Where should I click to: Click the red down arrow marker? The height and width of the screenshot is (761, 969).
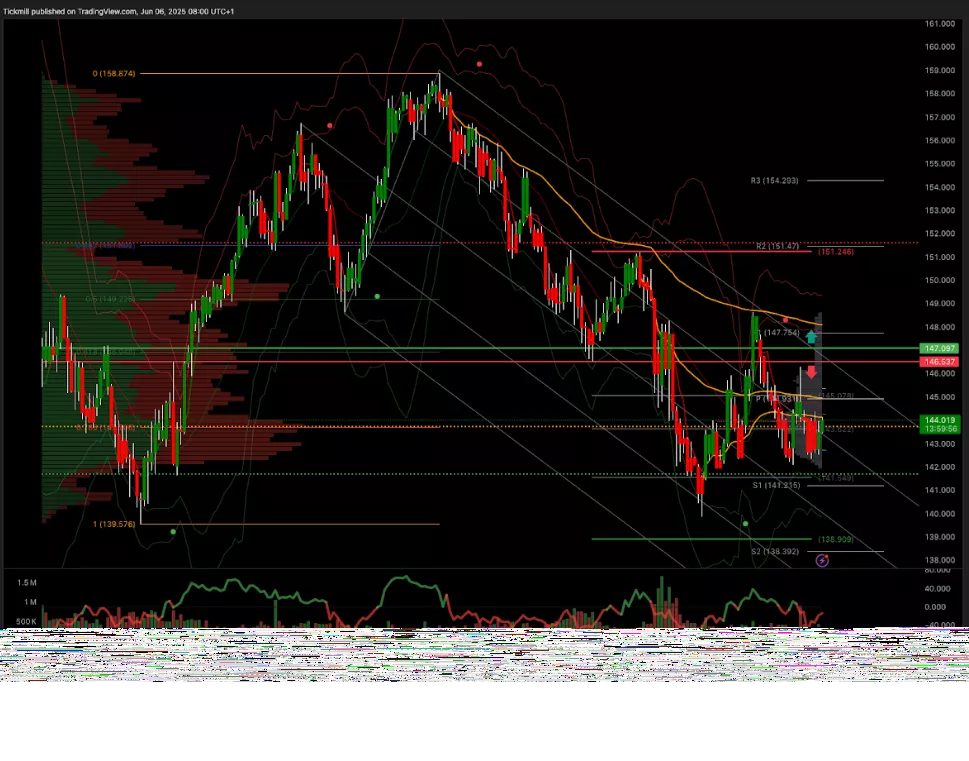point(812,372)
